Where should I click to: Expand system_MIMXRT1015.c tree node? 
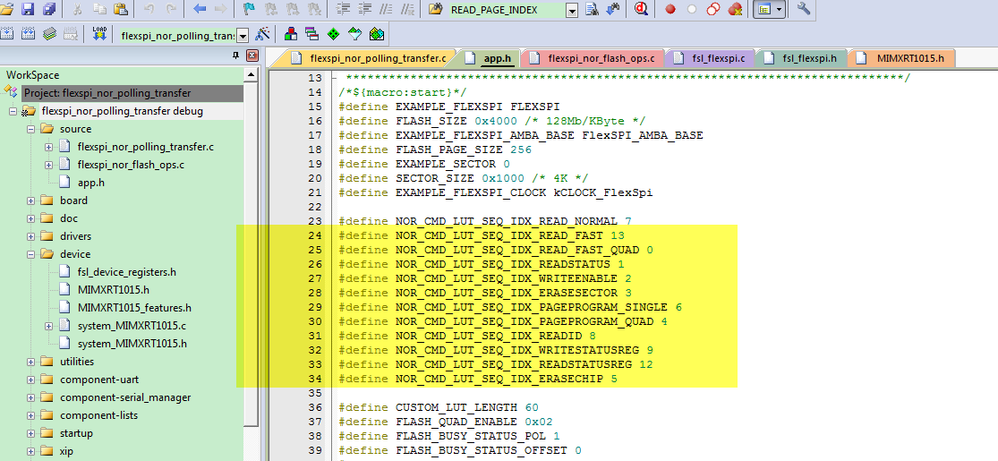click(x=48, y=326)
